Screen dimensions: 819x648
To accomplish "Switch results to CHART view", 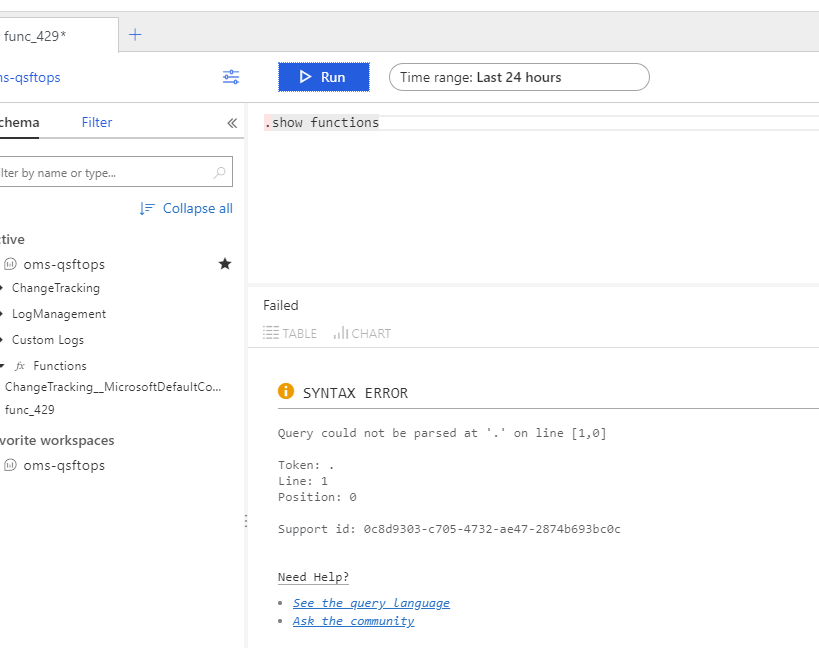I will (x=362, y=333).
